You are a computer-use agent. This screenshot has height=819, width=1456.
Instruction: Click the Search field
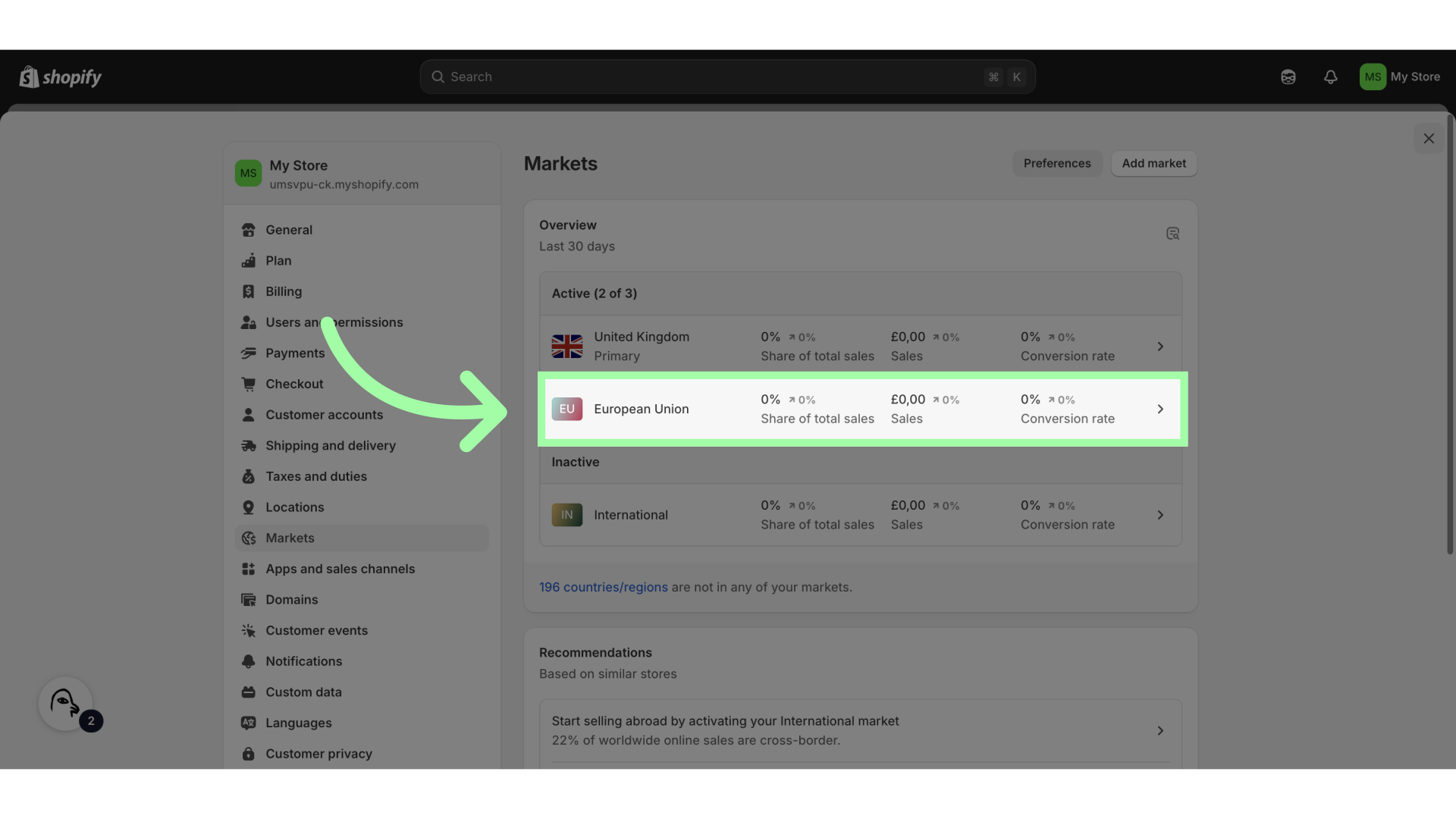pos(727,77)
